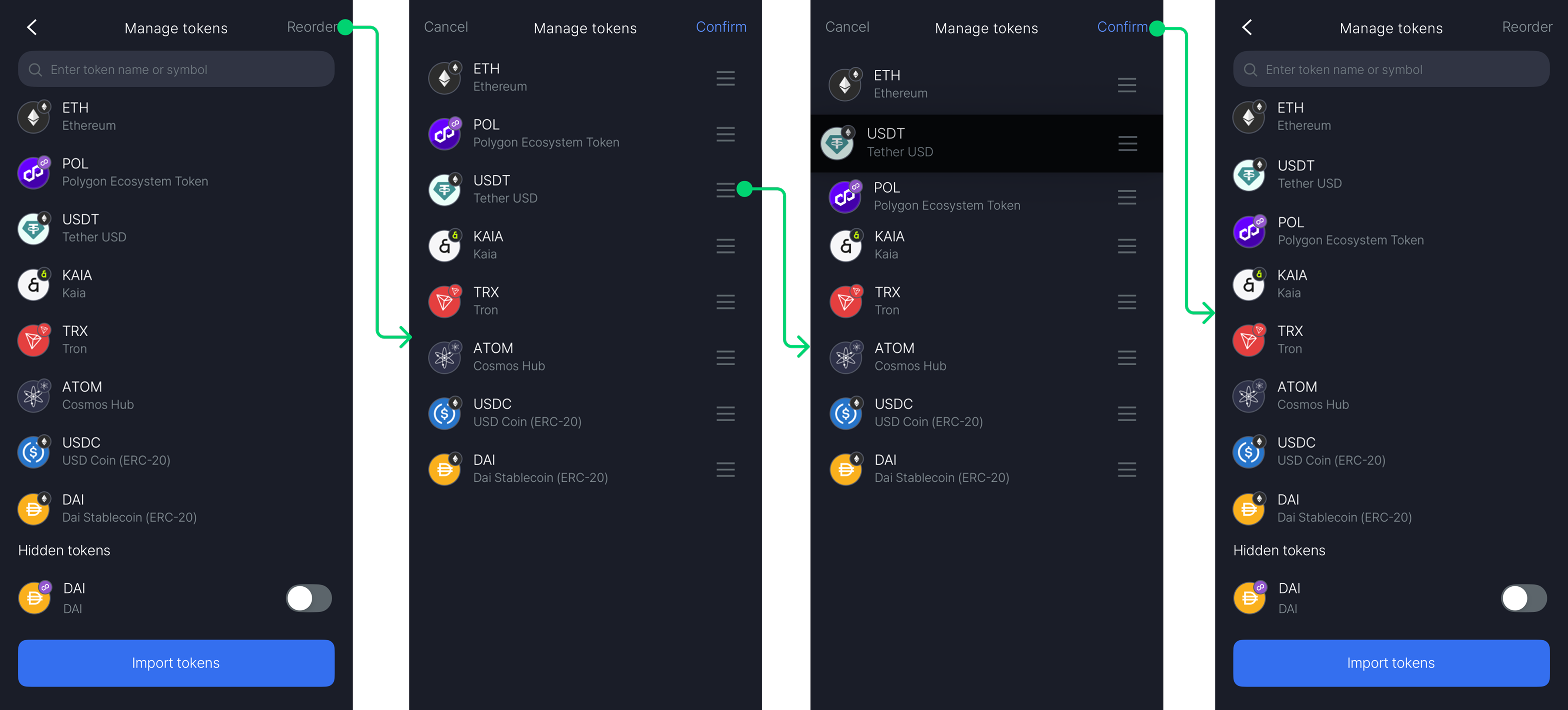Screen dimensions: 1568x710
Task: Go back using arrow in last panel
Action: pyautogui.click(x=1247, y=28)
